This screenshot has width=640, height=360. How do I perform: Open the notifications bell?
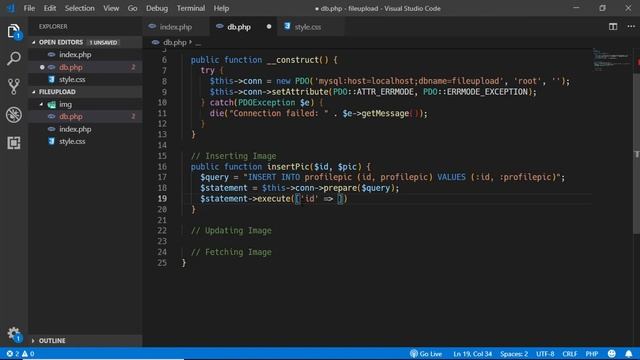(629, 354)
